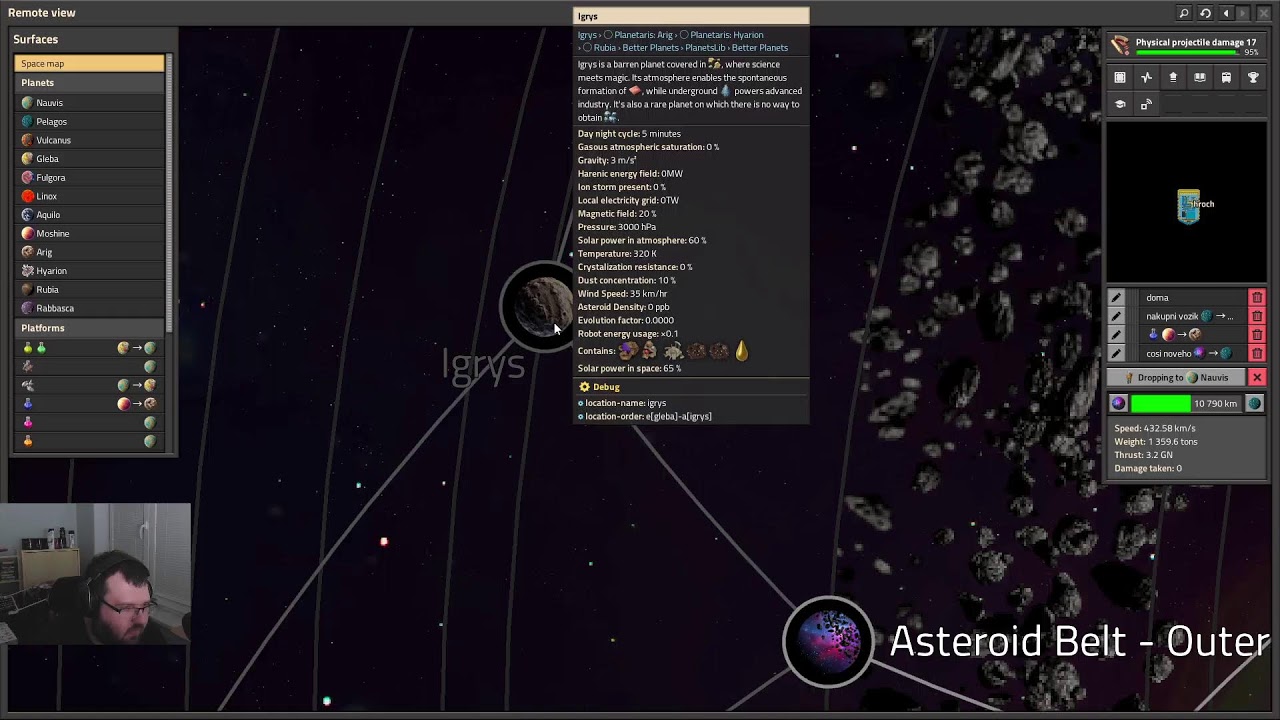Open the Pelagos planet surface
This screenshot has width=1280, height=720.
click(x=89, y=121)
